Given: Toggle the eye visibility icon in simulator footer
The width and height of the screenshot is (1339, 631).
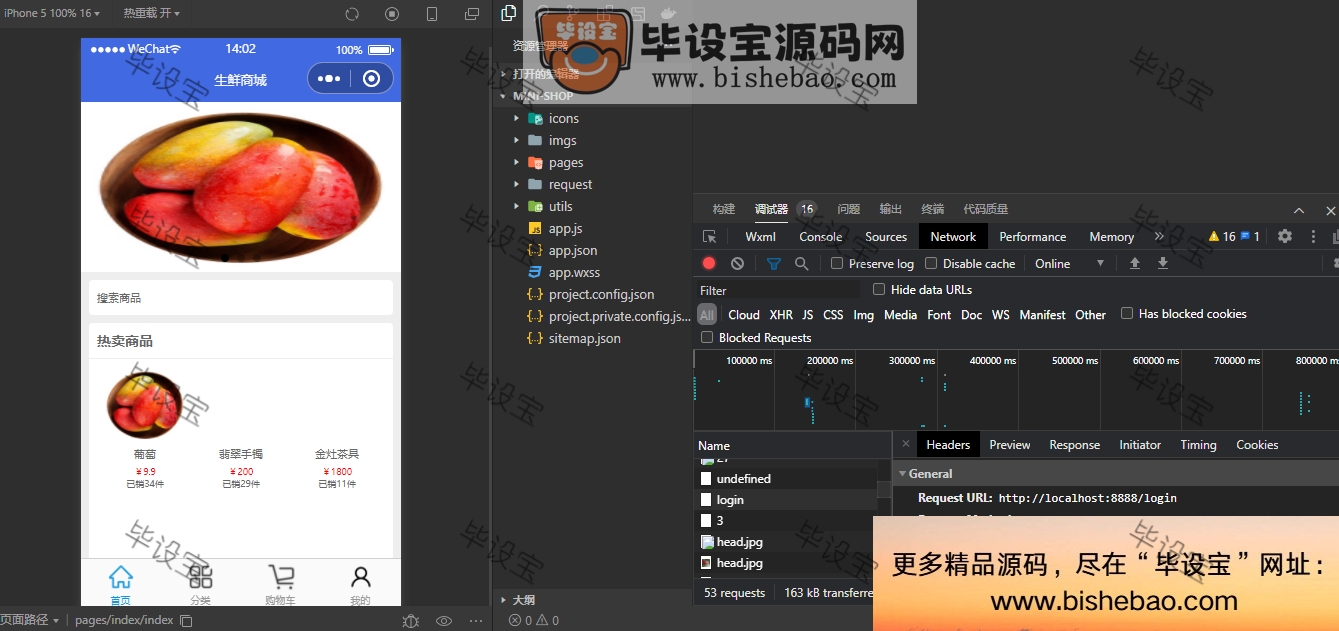Looking at the screenshot, I should tap(444, 620).
